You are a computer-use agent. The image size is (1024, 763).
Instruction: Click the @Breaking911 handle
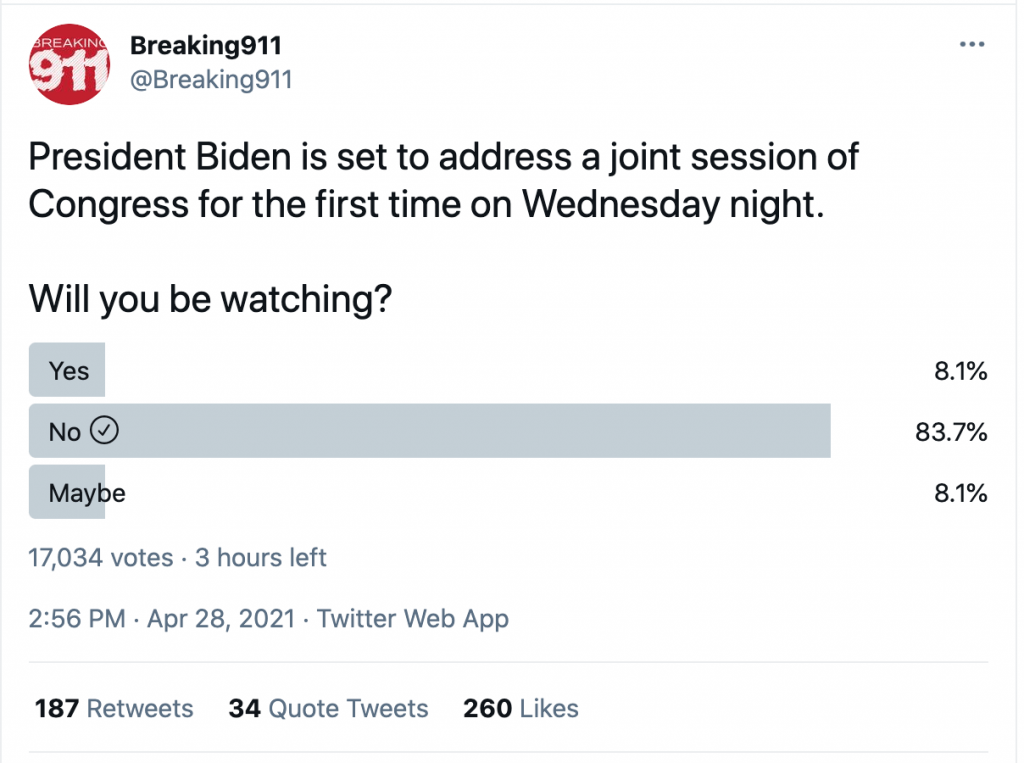point(211,79)
